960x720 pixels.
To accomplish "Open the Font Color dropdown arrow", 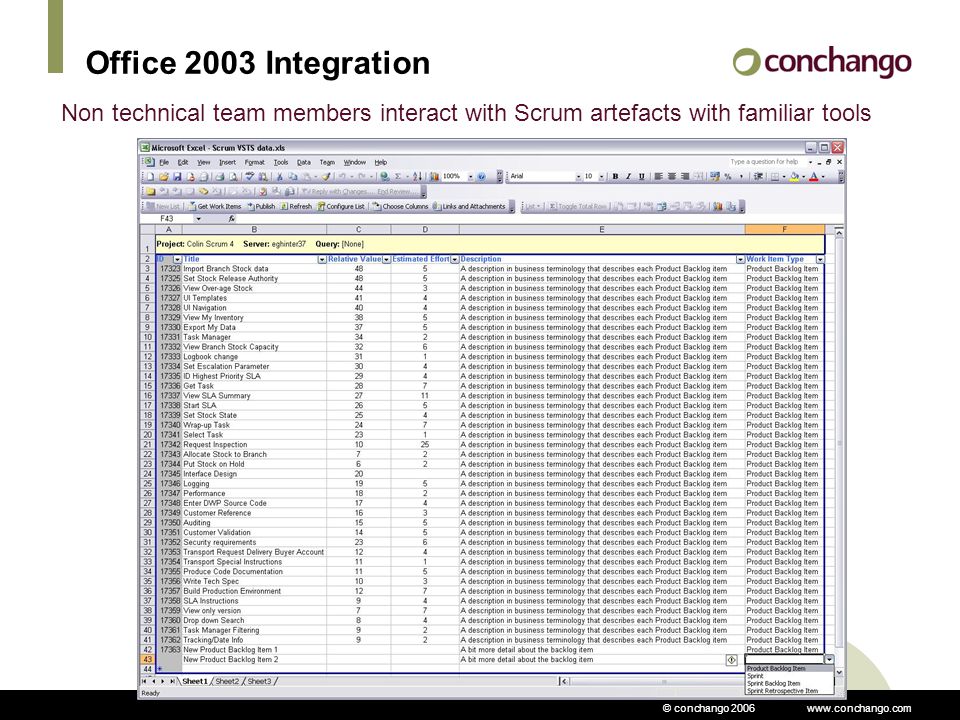I will [823, 176].
